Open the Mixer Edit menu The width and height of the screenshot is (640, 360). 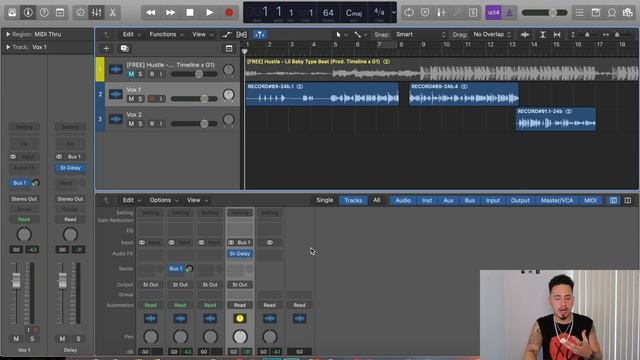click(x=131, y=200)
